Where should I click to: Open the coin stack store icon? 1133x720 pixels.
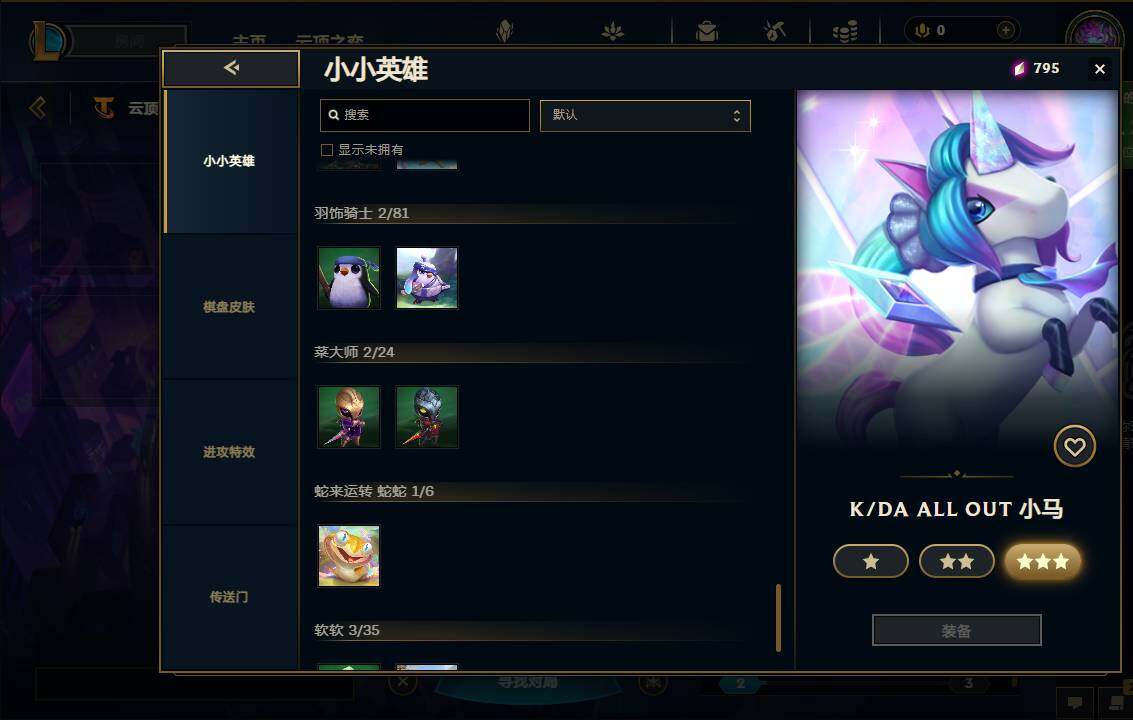coord(845,31)
